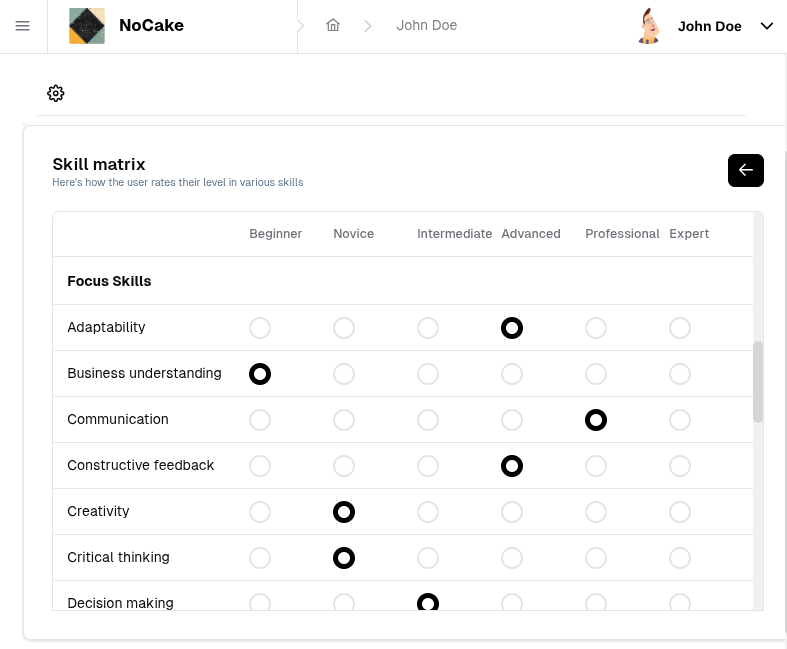Click the breadcrumb chevron after the home icon
Image resolution: width=787 pixels, height=649 pixels.
(368, 26)
